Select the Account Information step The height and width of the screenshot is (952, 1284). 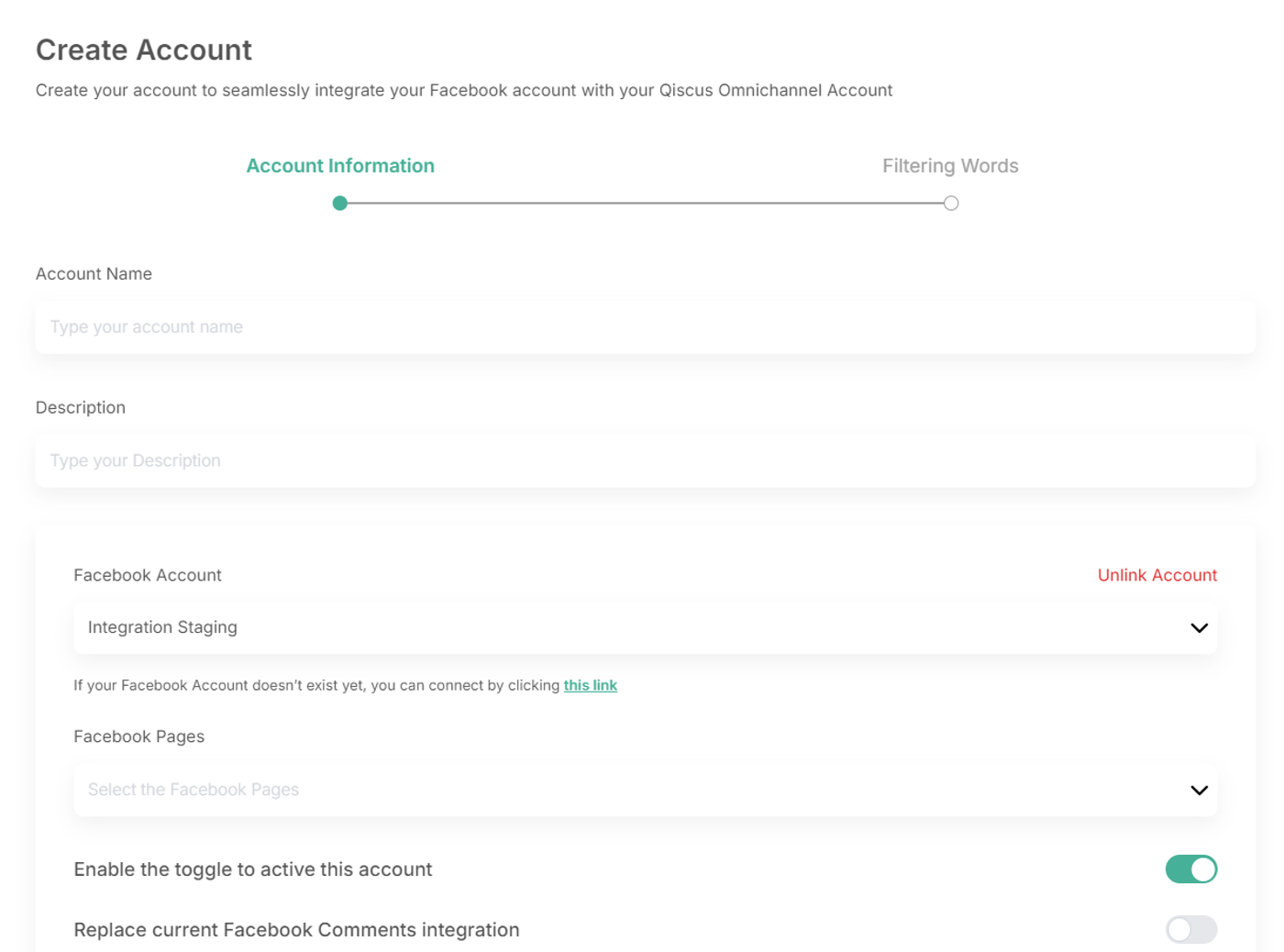point(340,166)
